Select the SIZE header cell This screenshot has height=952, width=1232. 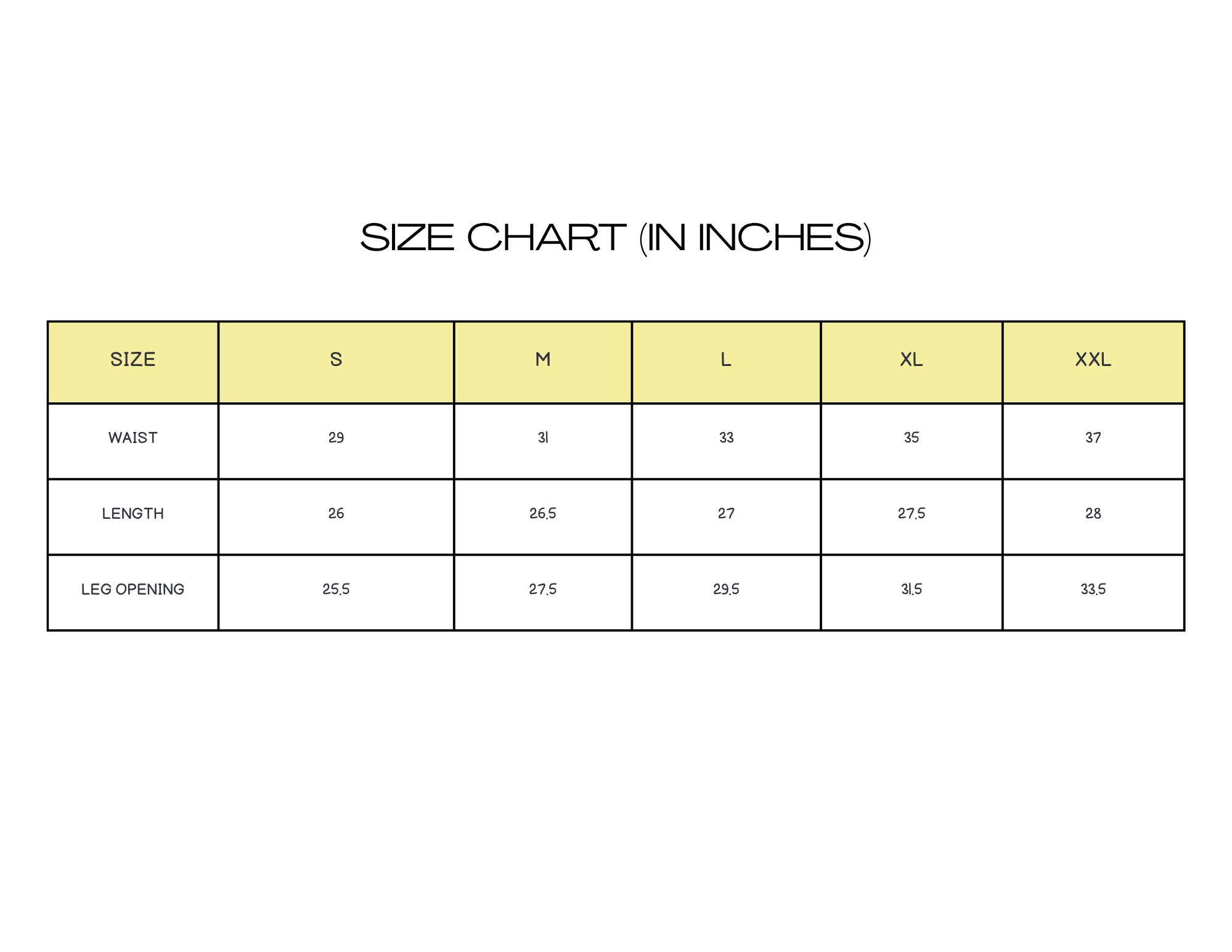pyautogui.click(x=133, y=362)
